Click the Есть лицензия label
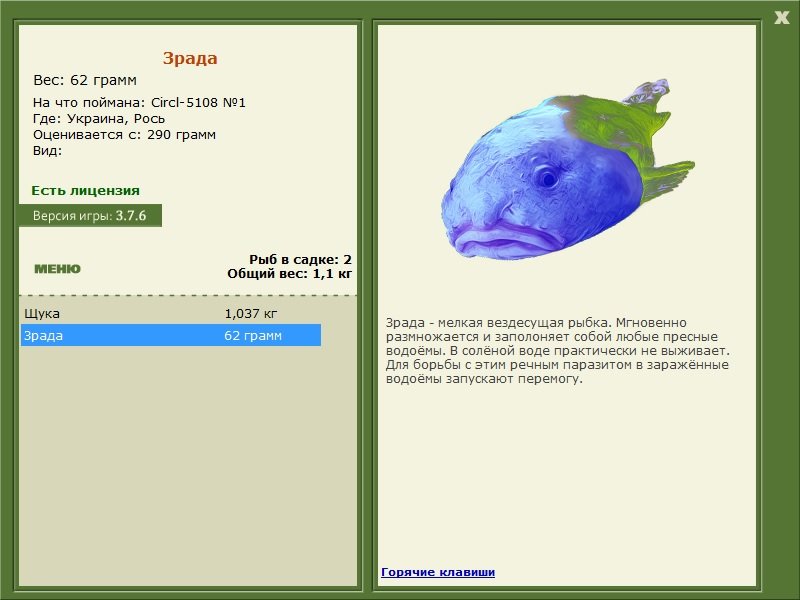This screenshot has height=600, width=800. 86,190
